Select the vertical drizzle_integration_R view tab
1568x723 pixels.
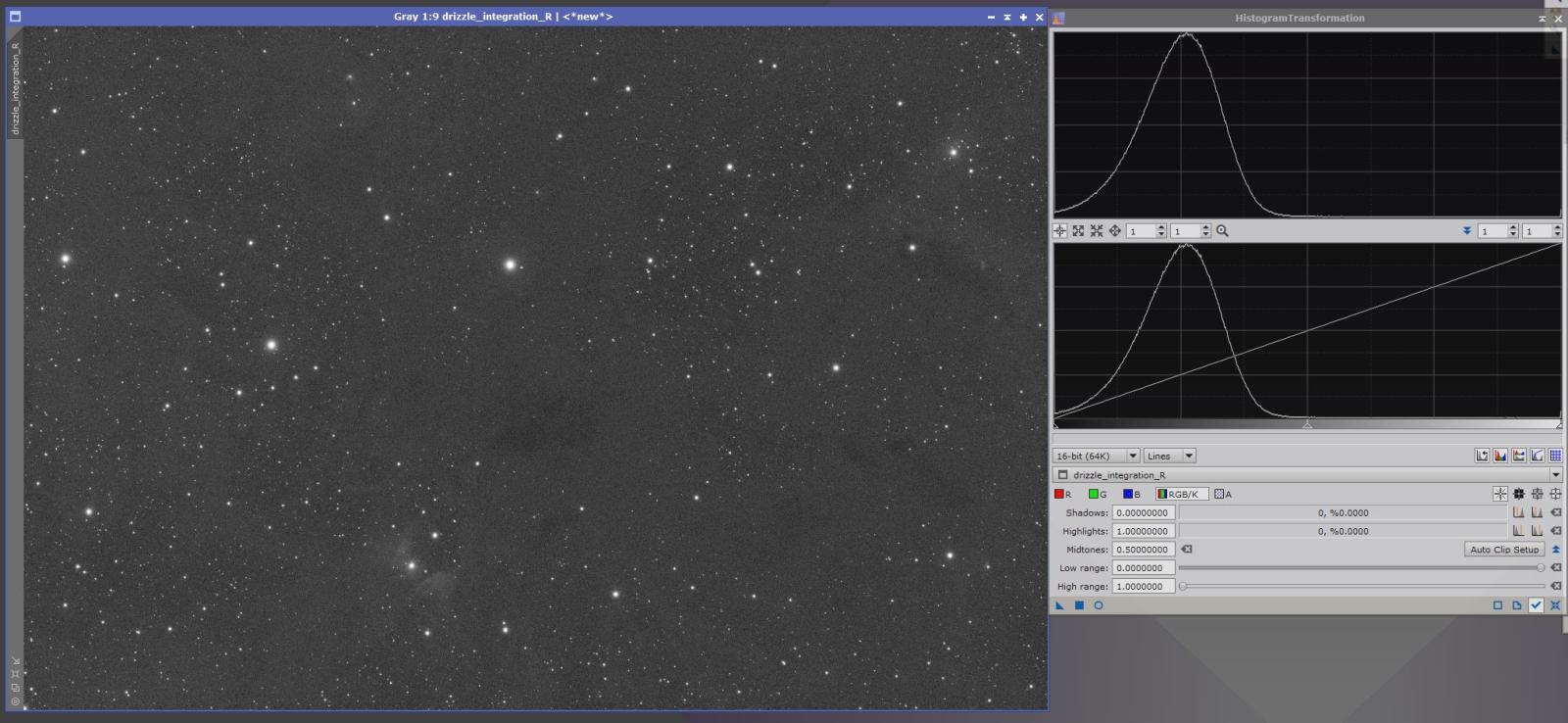(x=15, y=88)
